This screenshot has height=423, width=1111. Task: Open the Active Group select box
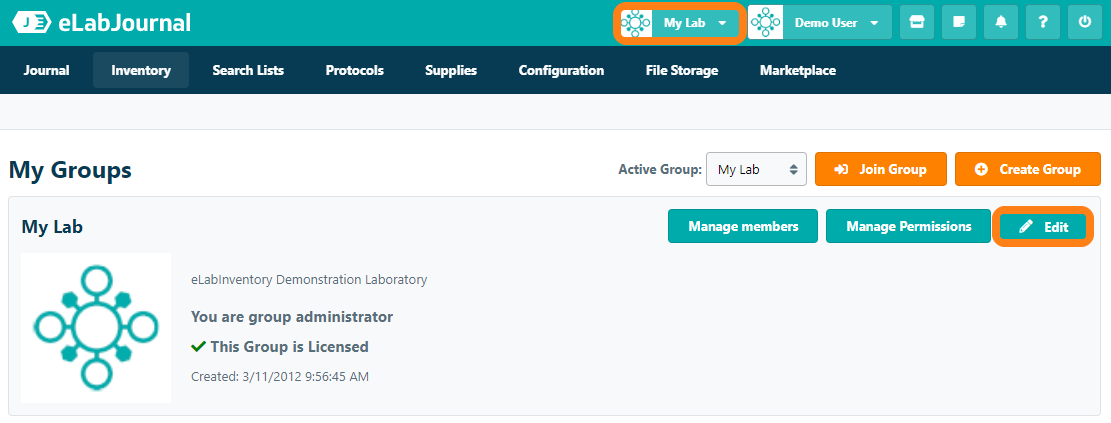coord(756,169)
